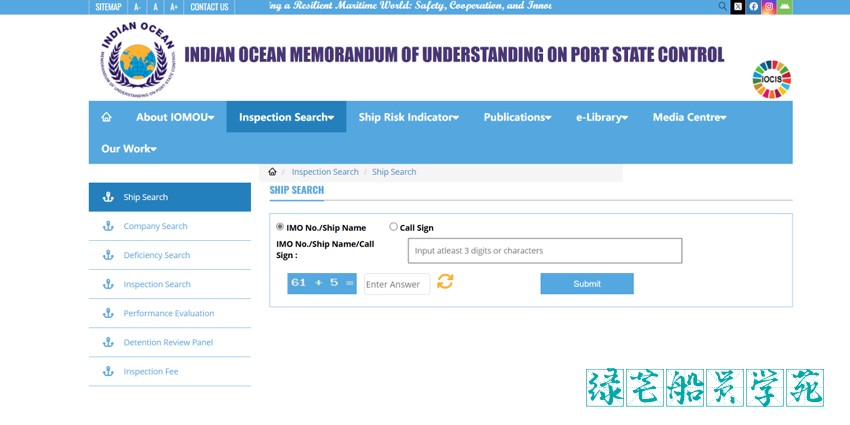
Task: Click the Submit button
Action: pos(587,284)
